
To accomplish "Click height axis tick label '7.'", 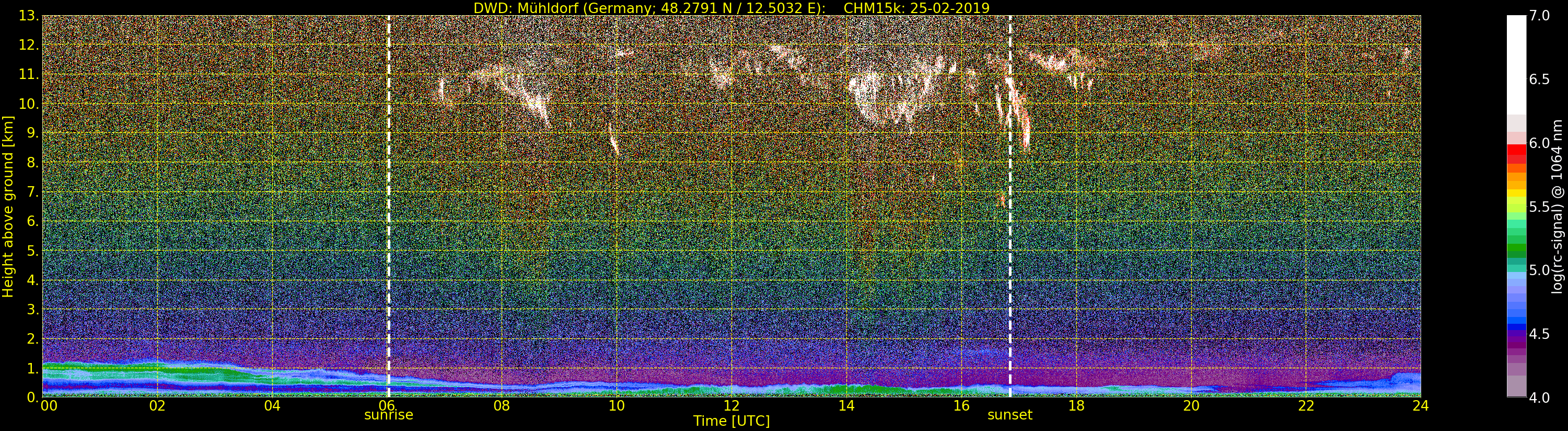I will coord(32,192).
